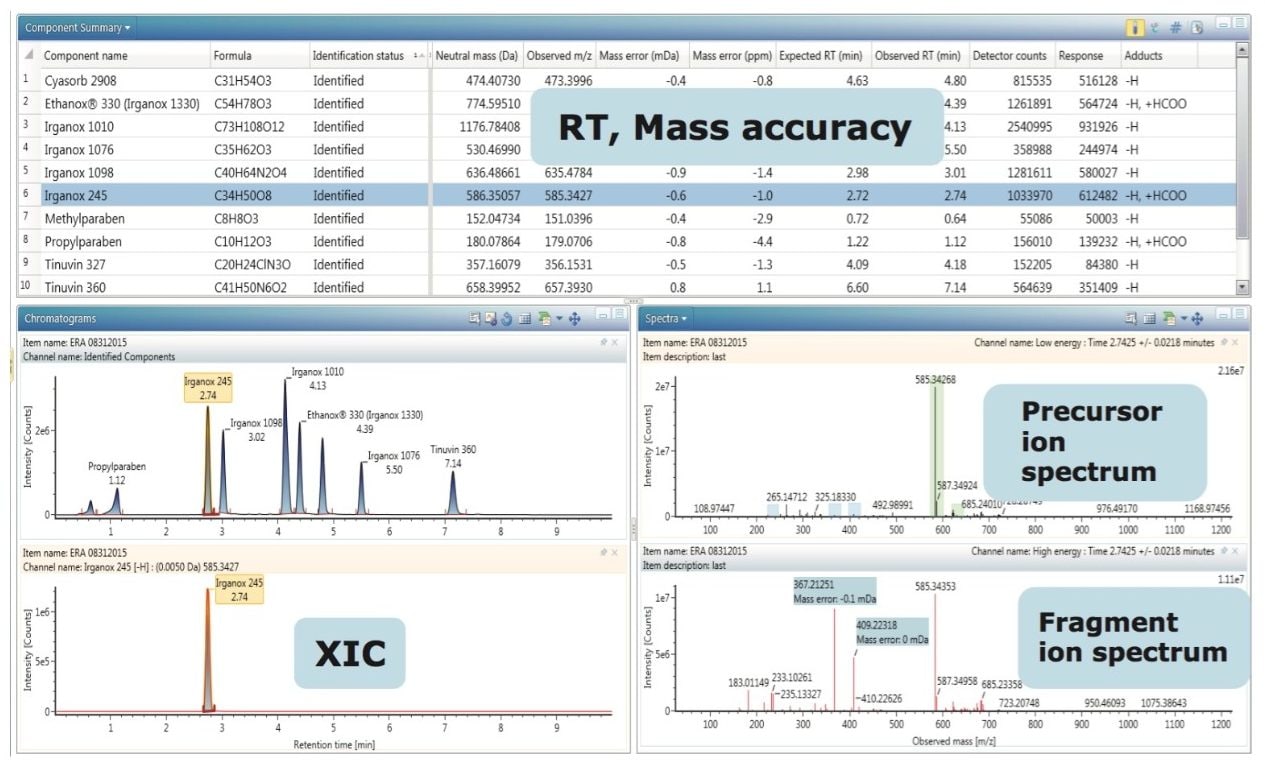Click the Tinuvin 360 peak label at 7.14
Viewport: 1265px width, 770px height.
tap(453, 457)
